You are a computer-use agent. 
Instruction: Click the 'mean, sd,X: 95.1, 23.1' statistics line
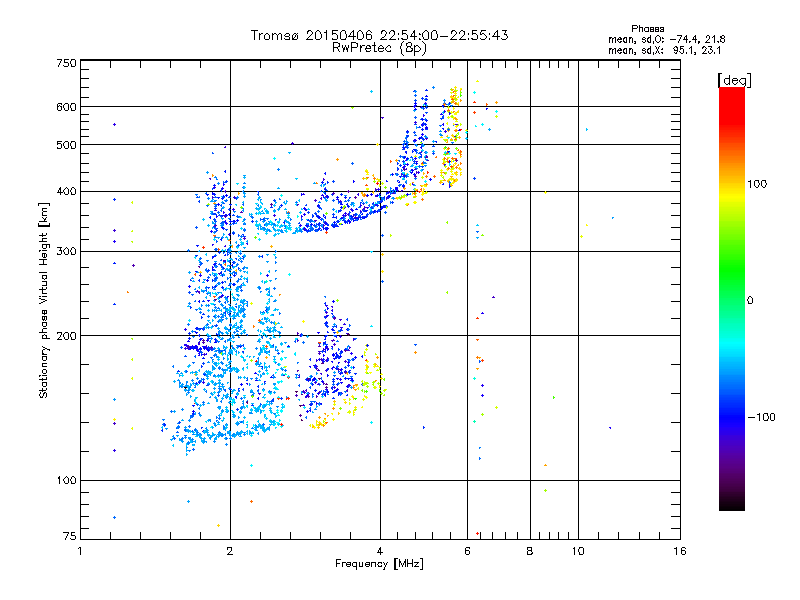(664, 50)
